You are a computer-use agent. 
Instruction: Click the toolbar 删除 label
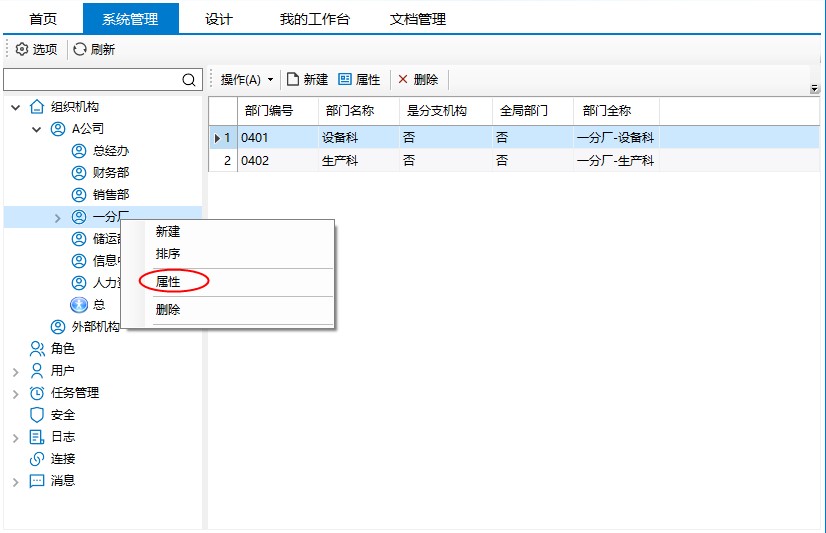426,79
